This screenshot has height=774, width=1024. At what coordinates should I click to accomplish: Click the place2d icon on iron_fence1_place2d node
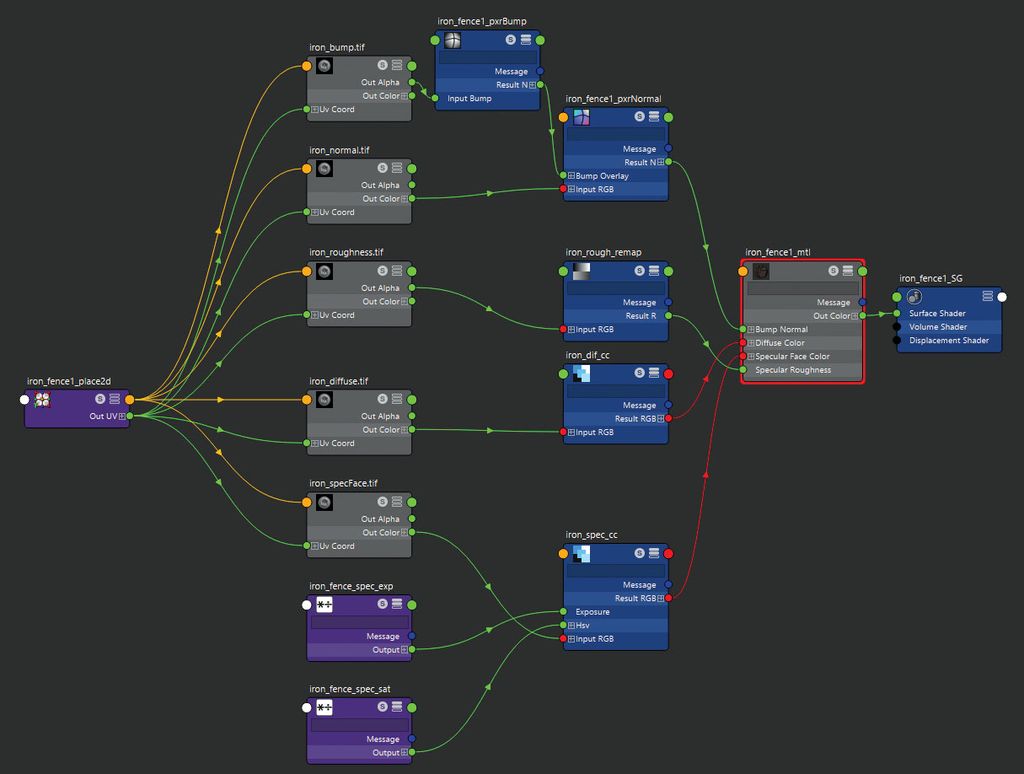[x=40, y=398]
